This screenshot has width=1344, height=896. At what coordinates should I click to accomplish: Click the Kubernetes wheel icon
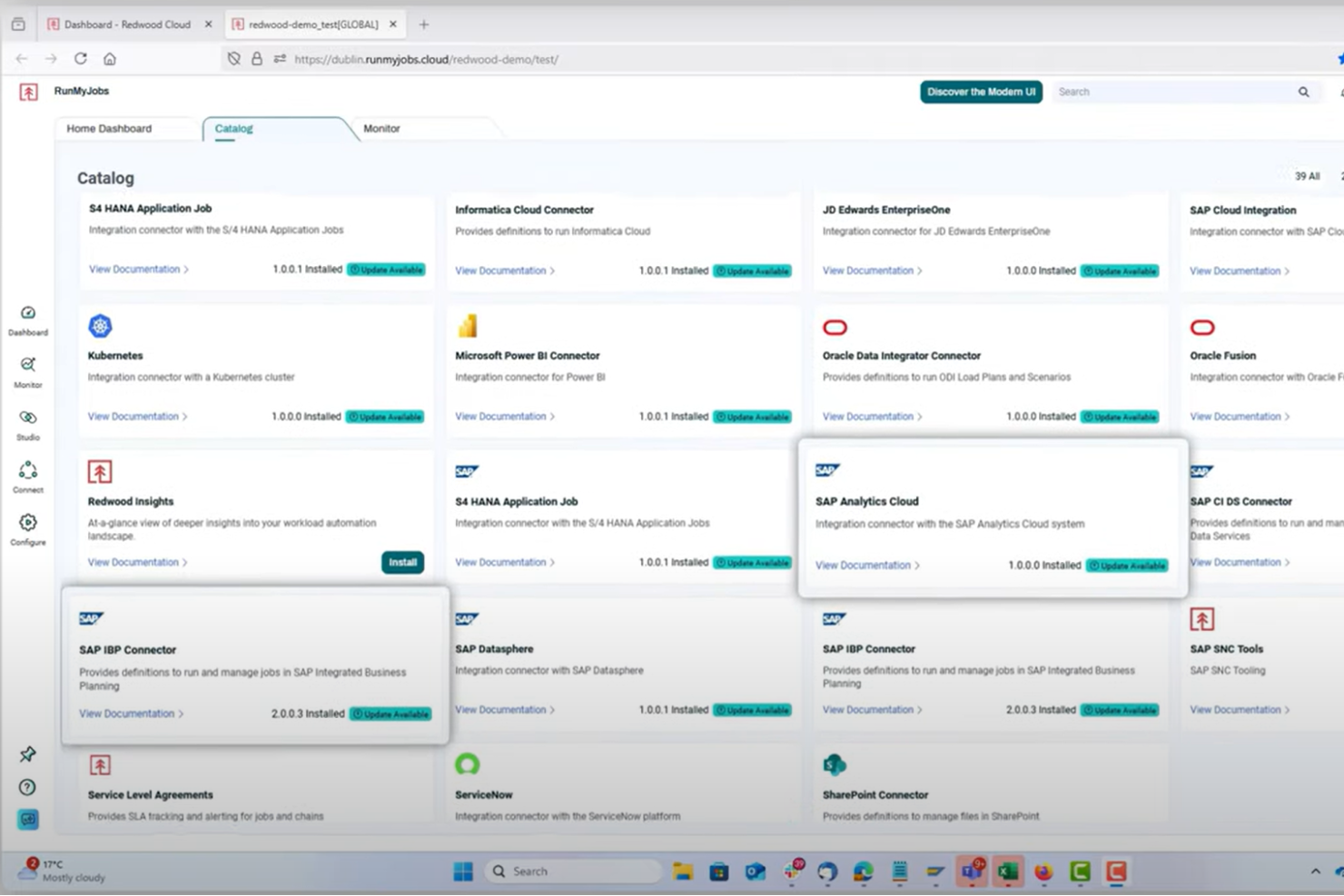tap(100, 326)
